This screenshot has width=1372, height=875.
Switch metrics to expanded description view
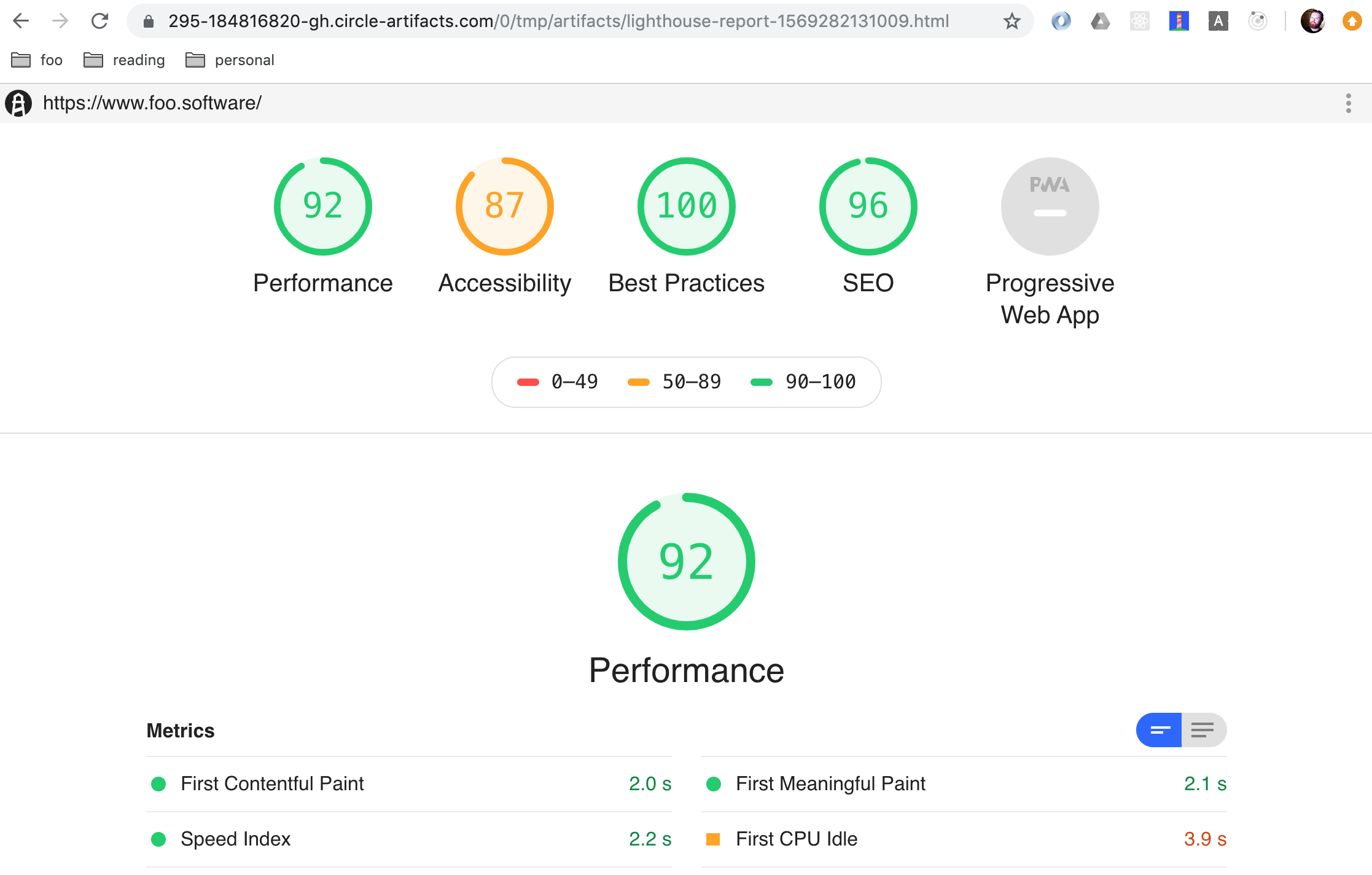pyautogui.click(x=1203, y=730)
